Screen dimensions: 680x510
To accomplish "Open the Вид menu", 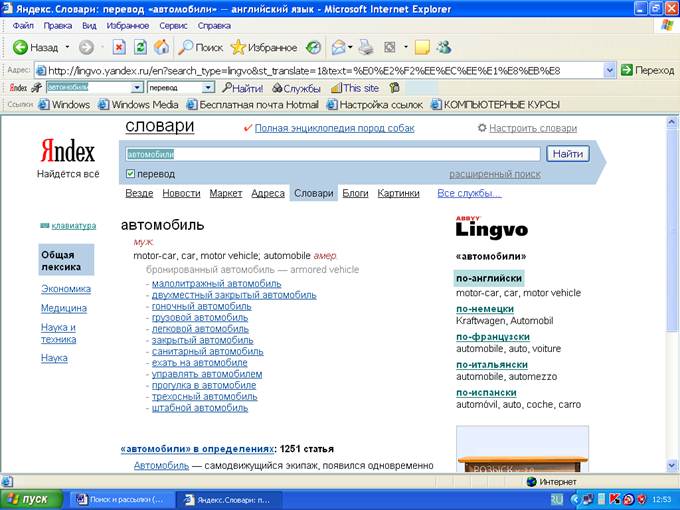I will point(89,26).
